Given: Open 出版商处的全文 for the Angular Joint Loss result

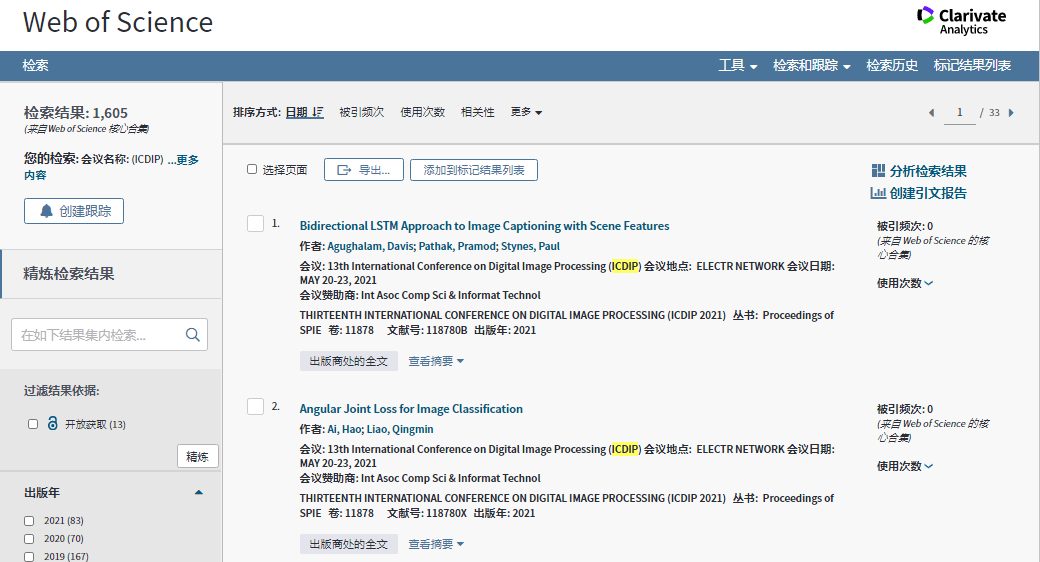Looking at the screenshot, I should click(349, 544).
